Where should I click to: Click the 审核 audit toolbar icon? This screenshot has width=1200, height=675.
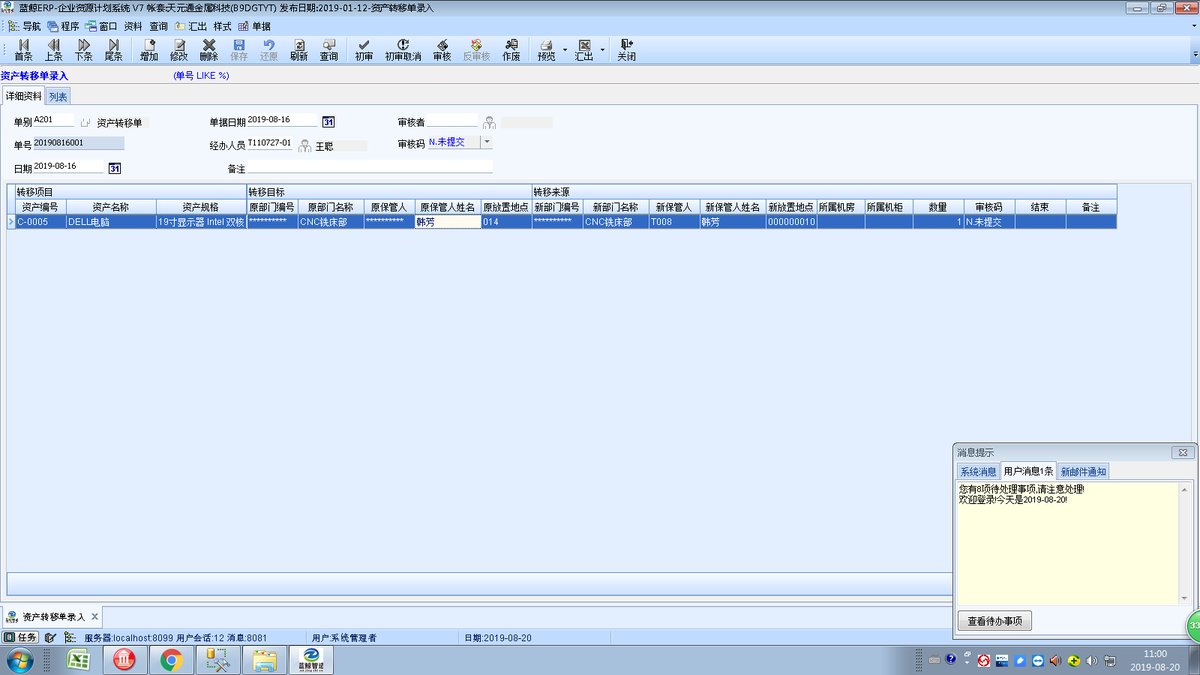442,50
